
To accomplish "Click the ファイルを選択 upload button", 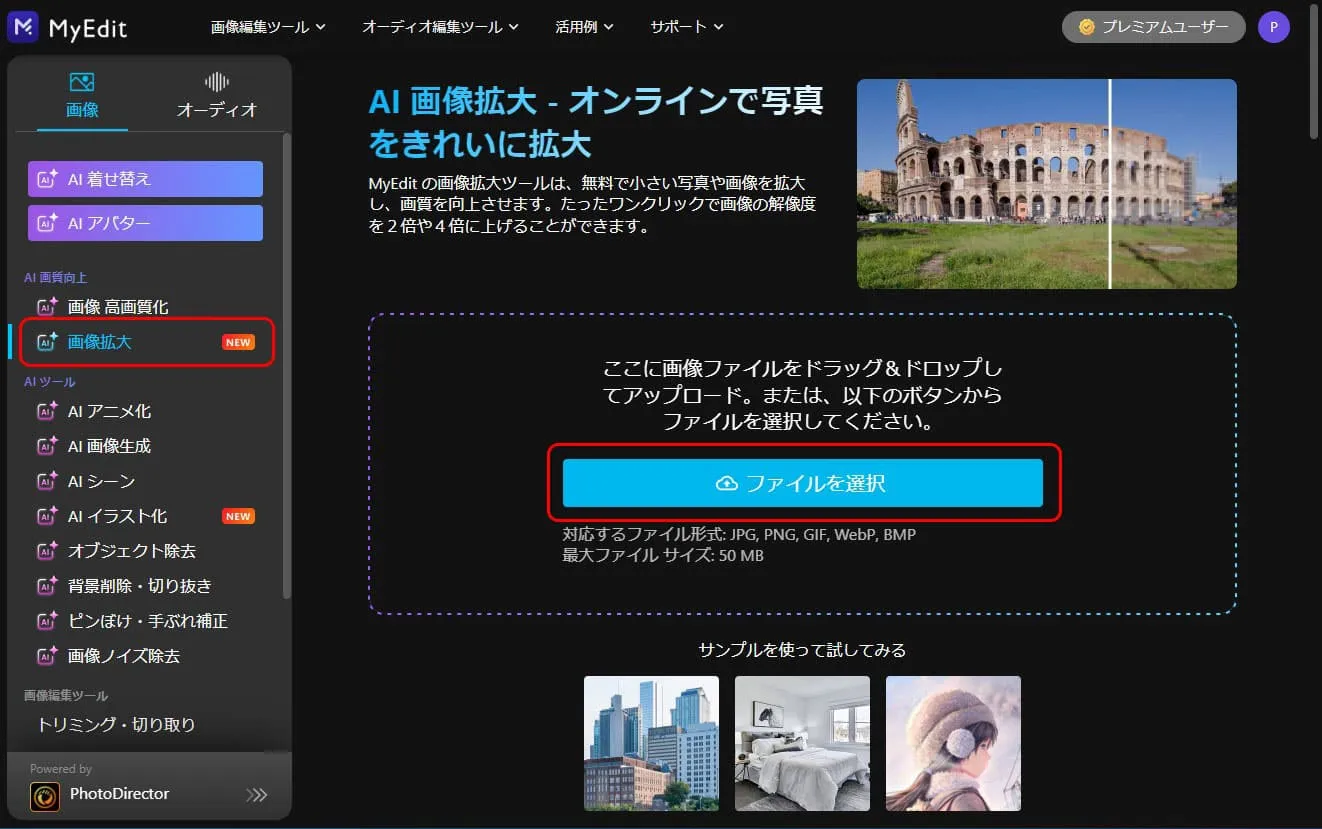I will click(803, 484).
